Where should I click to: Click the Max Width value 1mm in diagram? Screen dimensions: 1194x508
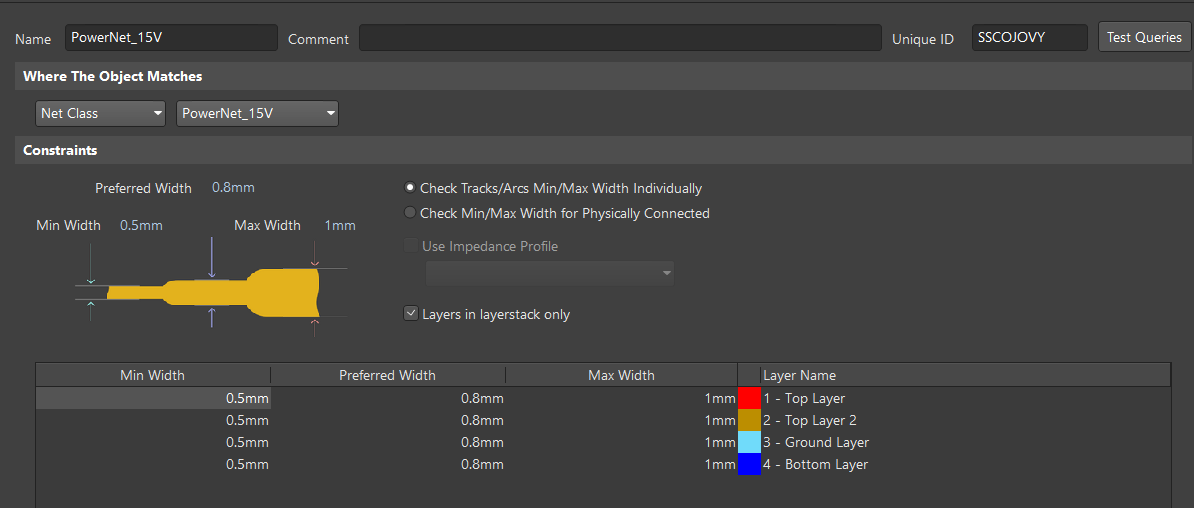(x=340, y=226)
